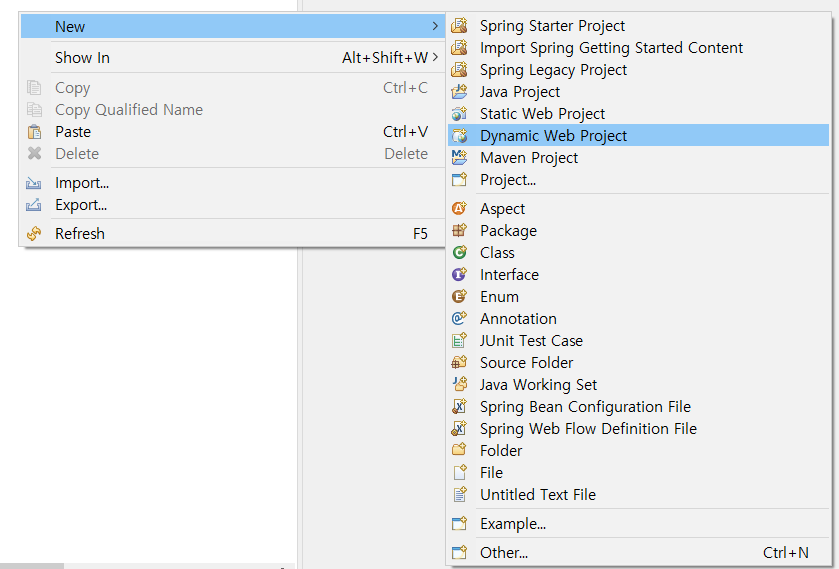Image resolution: width=839 pixels, height=569 pixels.
Task: Click the Untitled Text File icon
Action: coord(459,494)
